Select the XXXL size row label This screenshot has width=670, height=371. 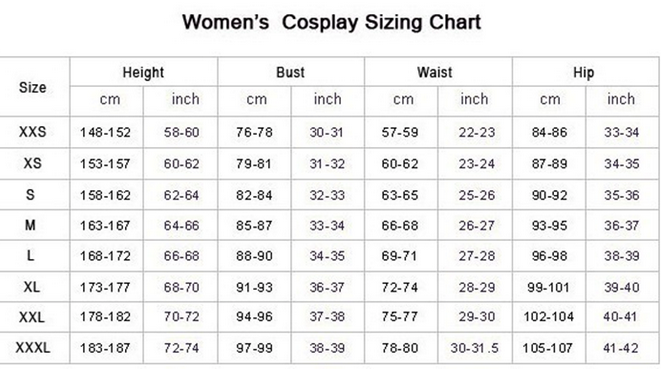33,347
